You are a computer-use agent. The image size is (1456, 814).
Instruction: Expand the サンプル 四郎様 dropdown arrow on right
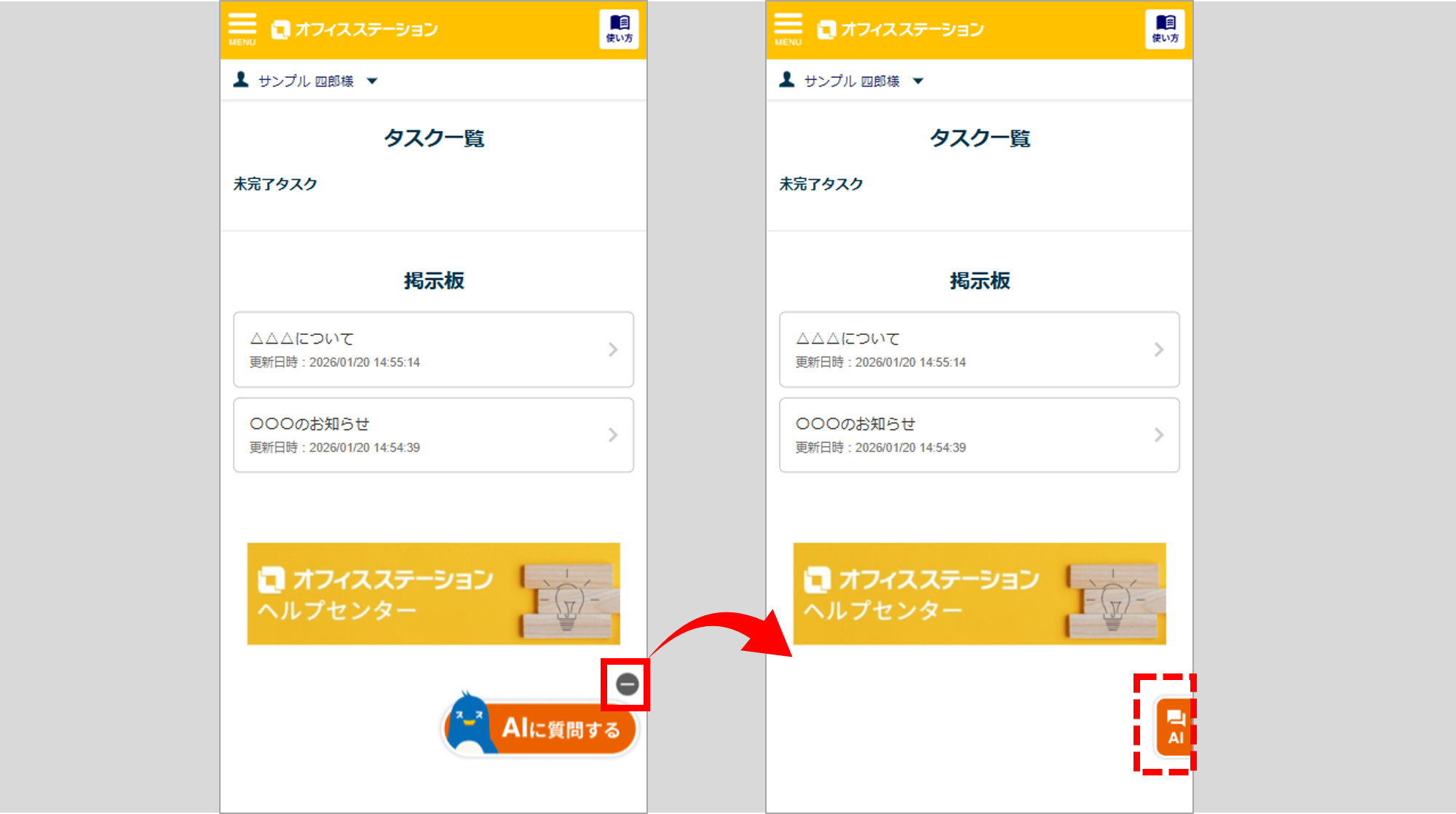(918, 81)
